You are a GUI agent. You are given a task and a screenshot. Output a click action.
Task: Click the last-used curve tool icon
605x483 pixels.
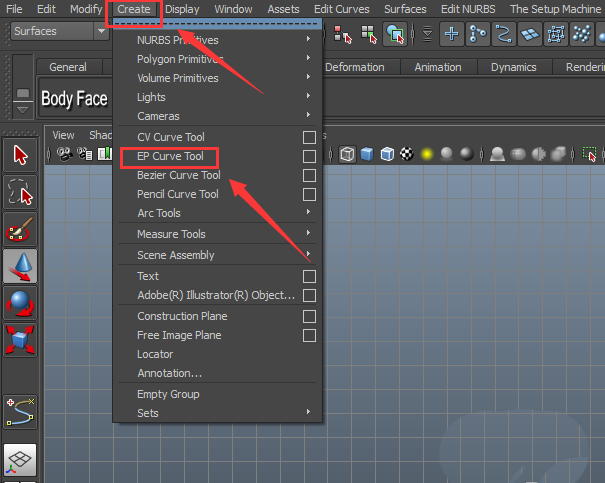coord(20,412)
